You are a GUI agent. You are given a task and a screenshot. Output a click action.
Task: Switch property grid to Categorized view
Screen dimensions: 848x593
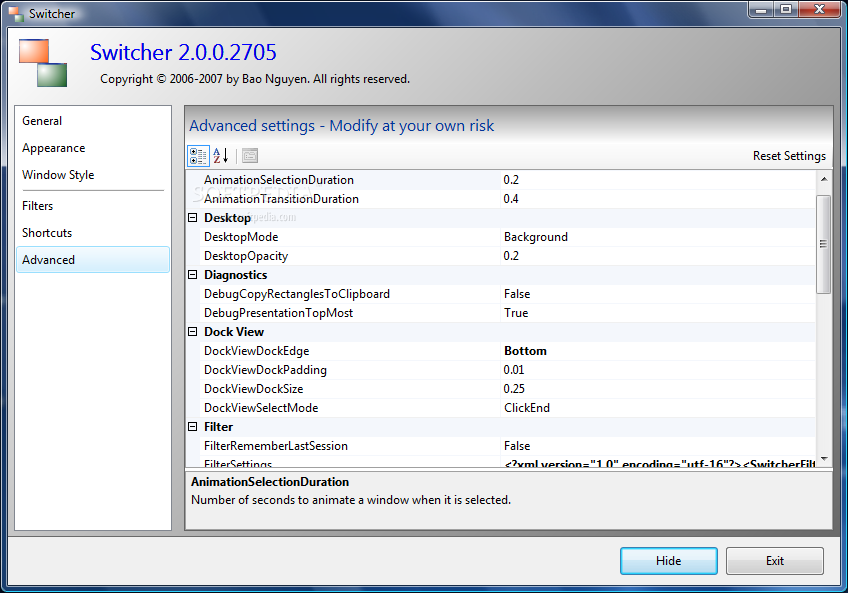(198, 156)
